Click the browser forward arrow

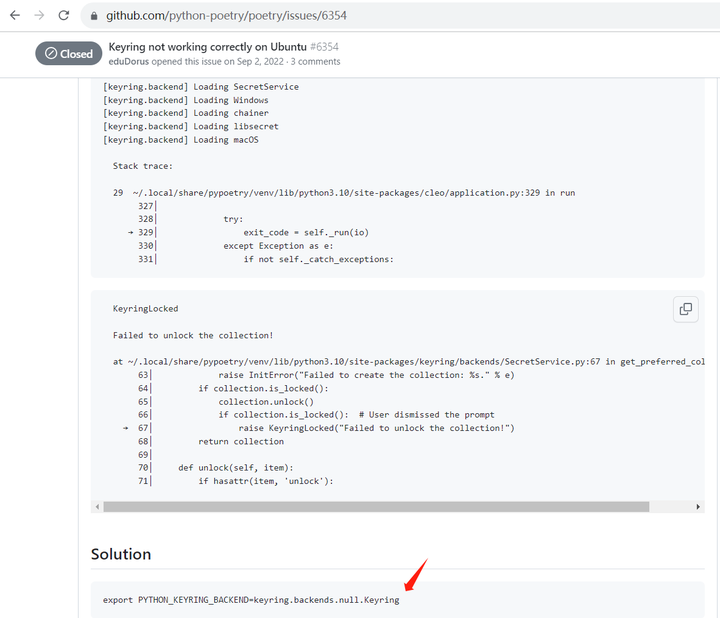(x=39, y=16)
